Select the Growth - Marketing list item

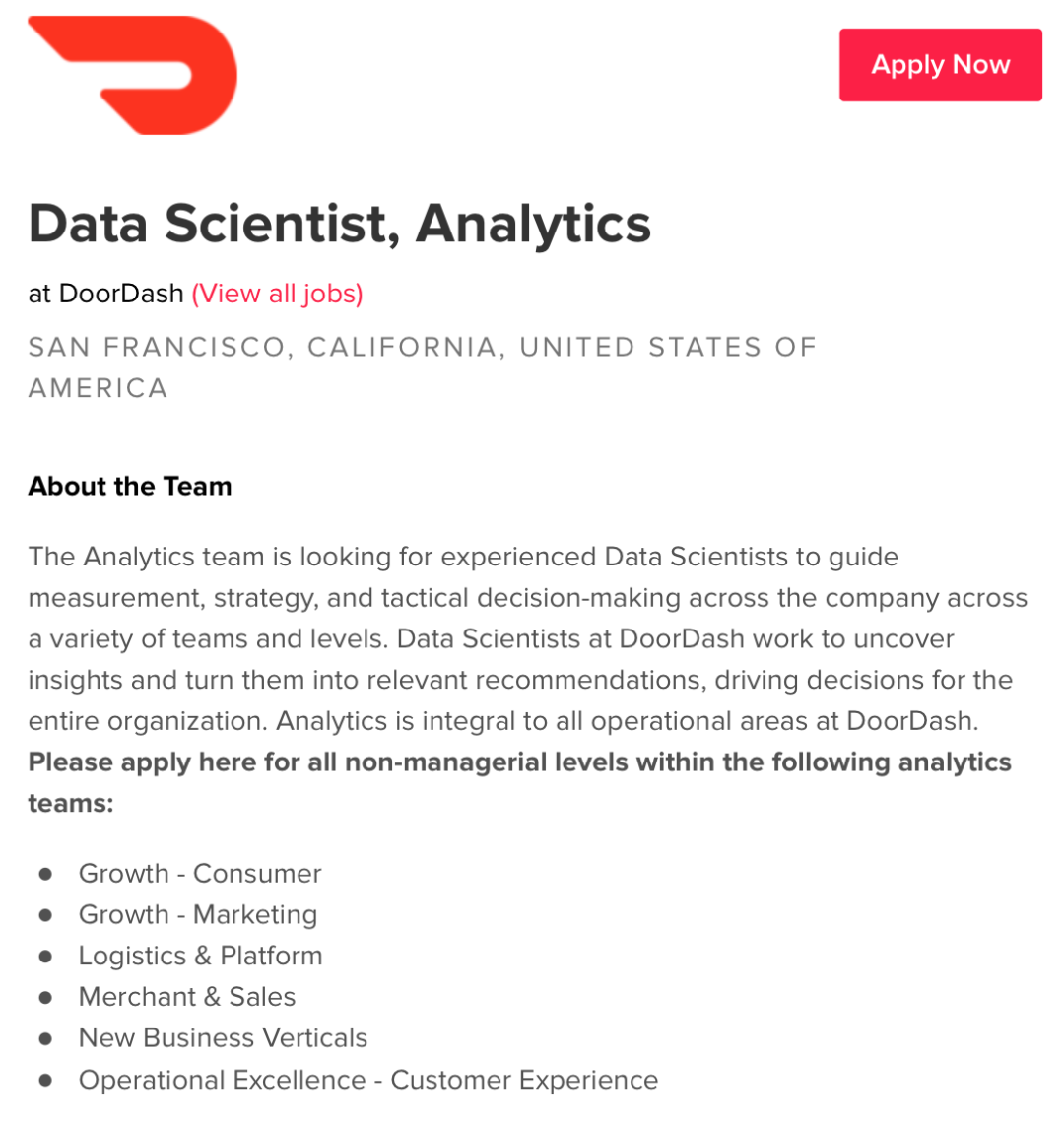coord(198,915)
